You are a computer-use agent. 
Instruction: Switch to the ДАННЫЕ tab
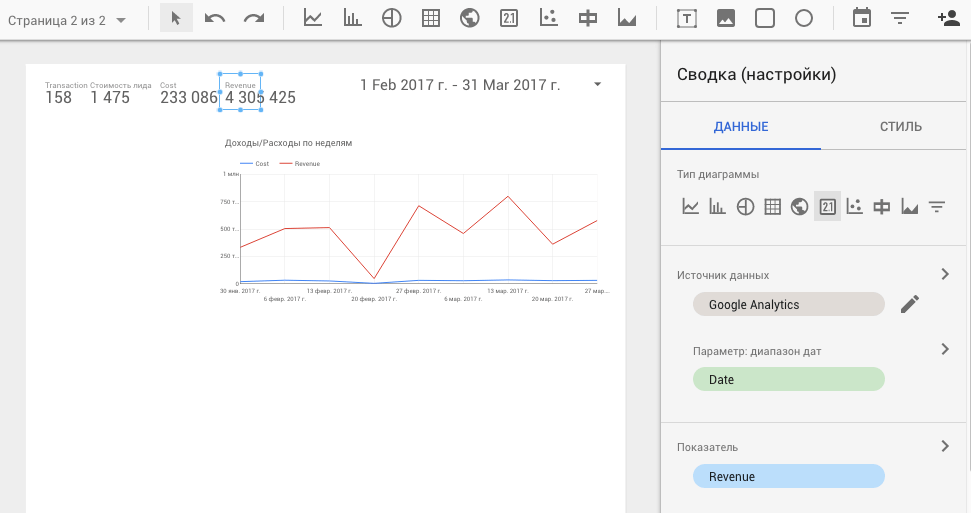point(741,127)
